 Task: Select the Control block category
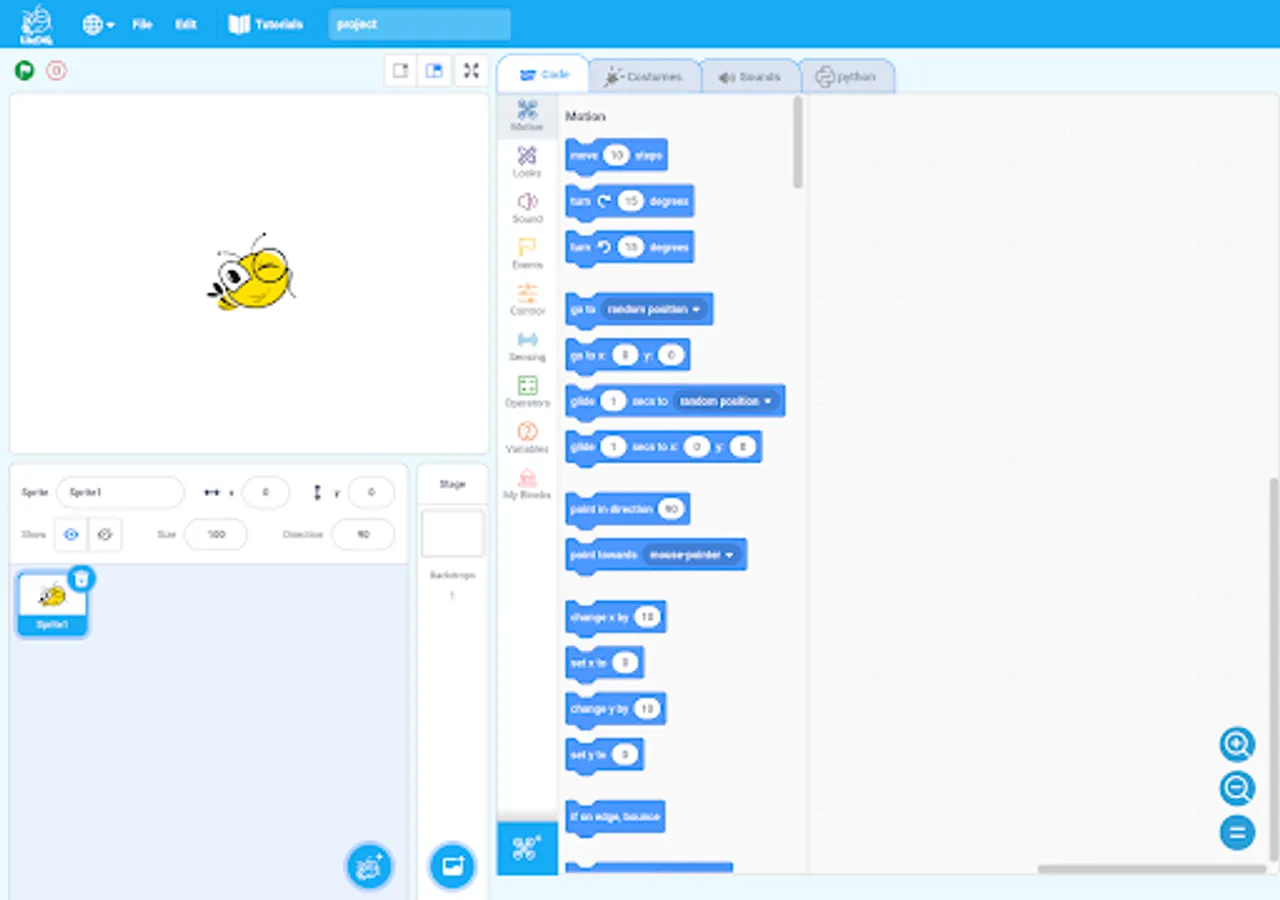tap(527, 300)
